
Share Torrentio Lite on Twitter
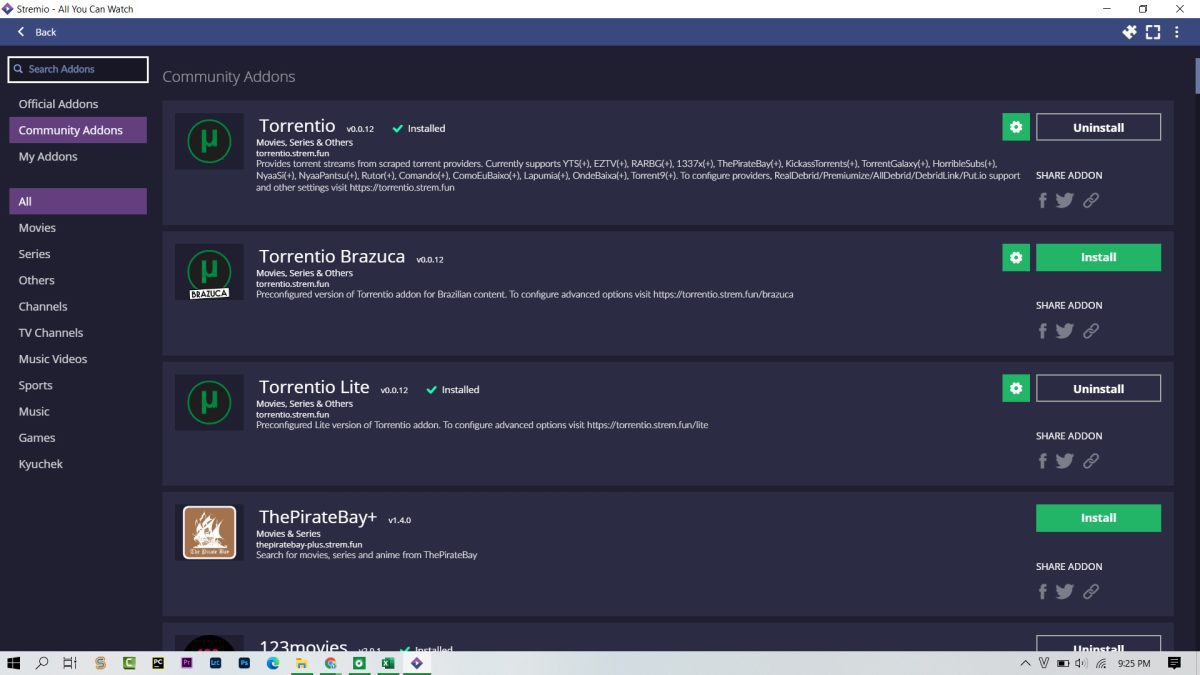pyautogui.click(x=1064, y=461)
